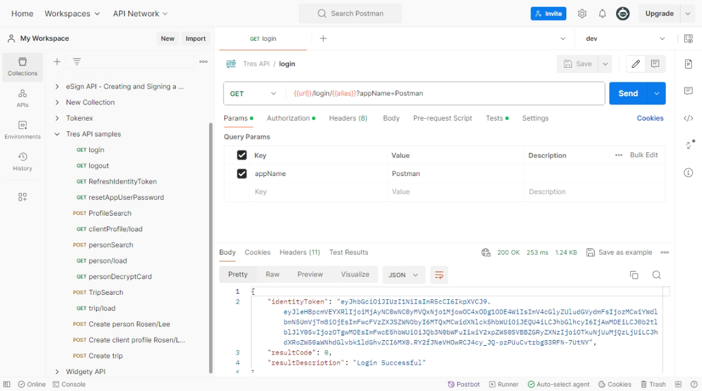The image size is (702, 391).
Task: Toggle the select-all params checkbox
Action: point(242,155)
